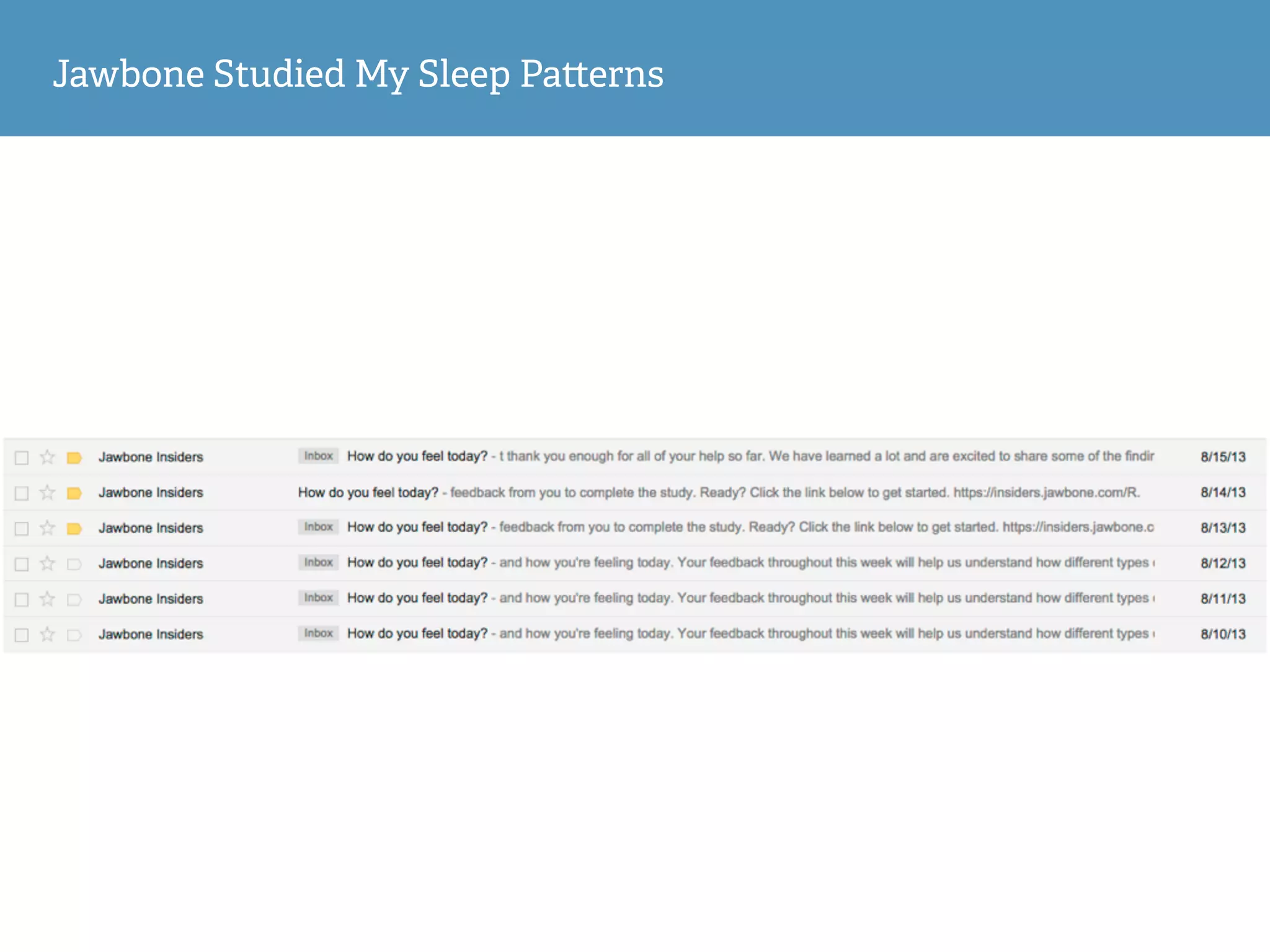Check the box for the 8/11/13 email
Image resolution: width=1270 pixels, height=952 pixels.
click(22, 599)
